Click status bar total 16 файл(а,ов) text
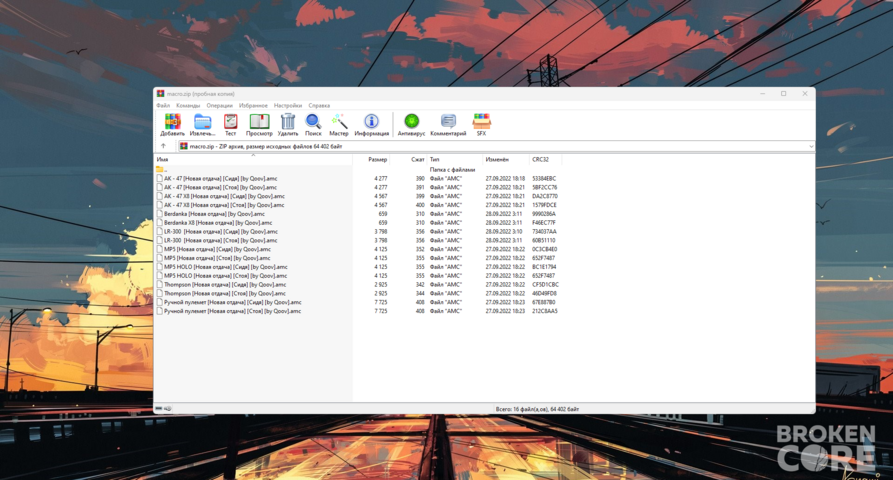 [x=537, y=409]
